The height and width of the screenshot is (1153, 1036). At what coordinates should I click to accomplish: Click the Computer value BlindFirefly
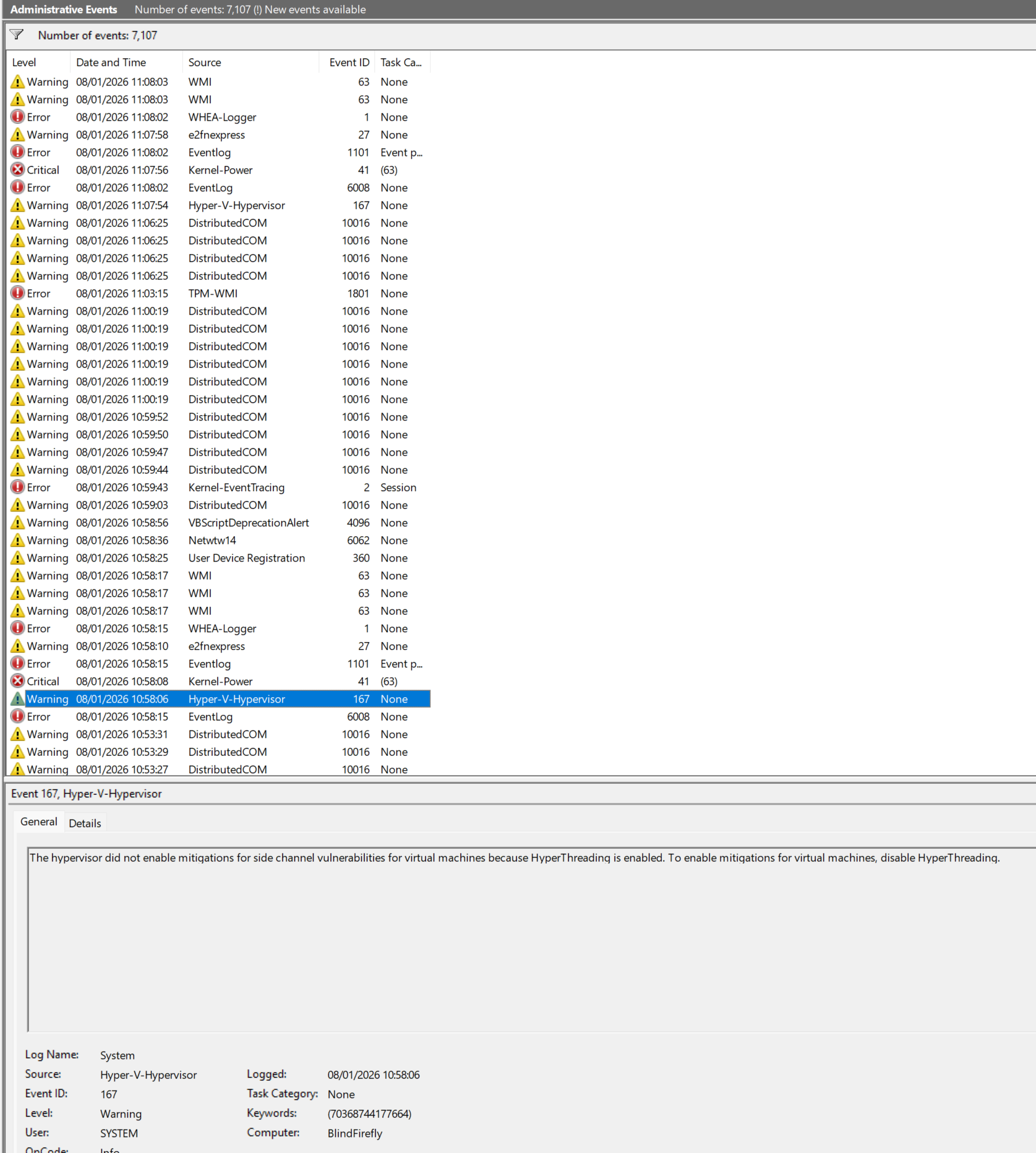355,1133
